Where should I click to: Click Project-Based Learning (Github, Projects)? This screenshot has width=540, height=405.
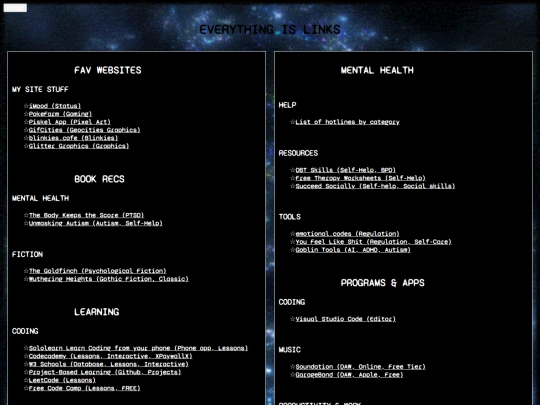coord(105,372)
